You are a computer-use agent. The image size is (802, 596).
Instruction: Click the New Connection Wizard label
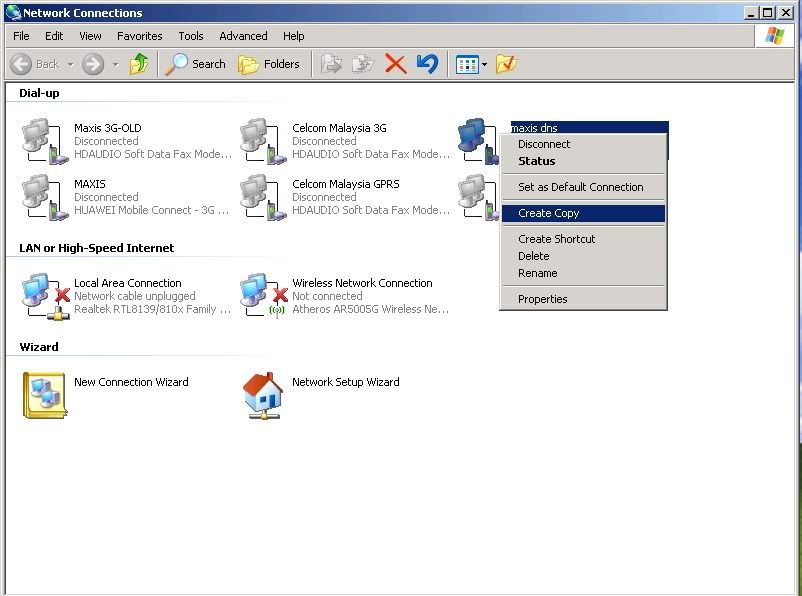131,382
